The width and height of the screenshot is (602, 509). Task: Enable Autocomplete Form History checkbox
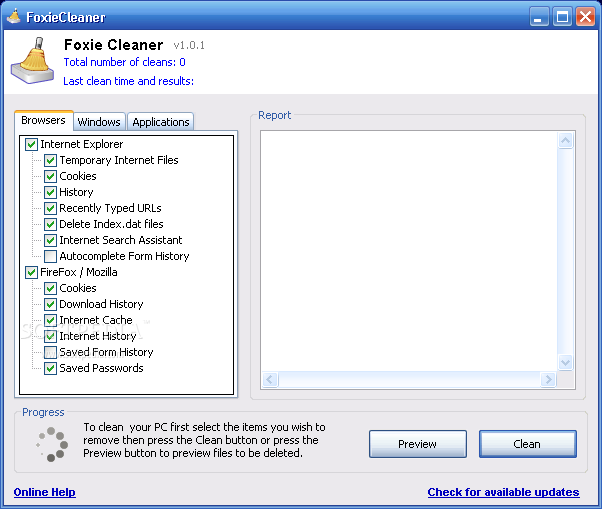pos(50,256)
